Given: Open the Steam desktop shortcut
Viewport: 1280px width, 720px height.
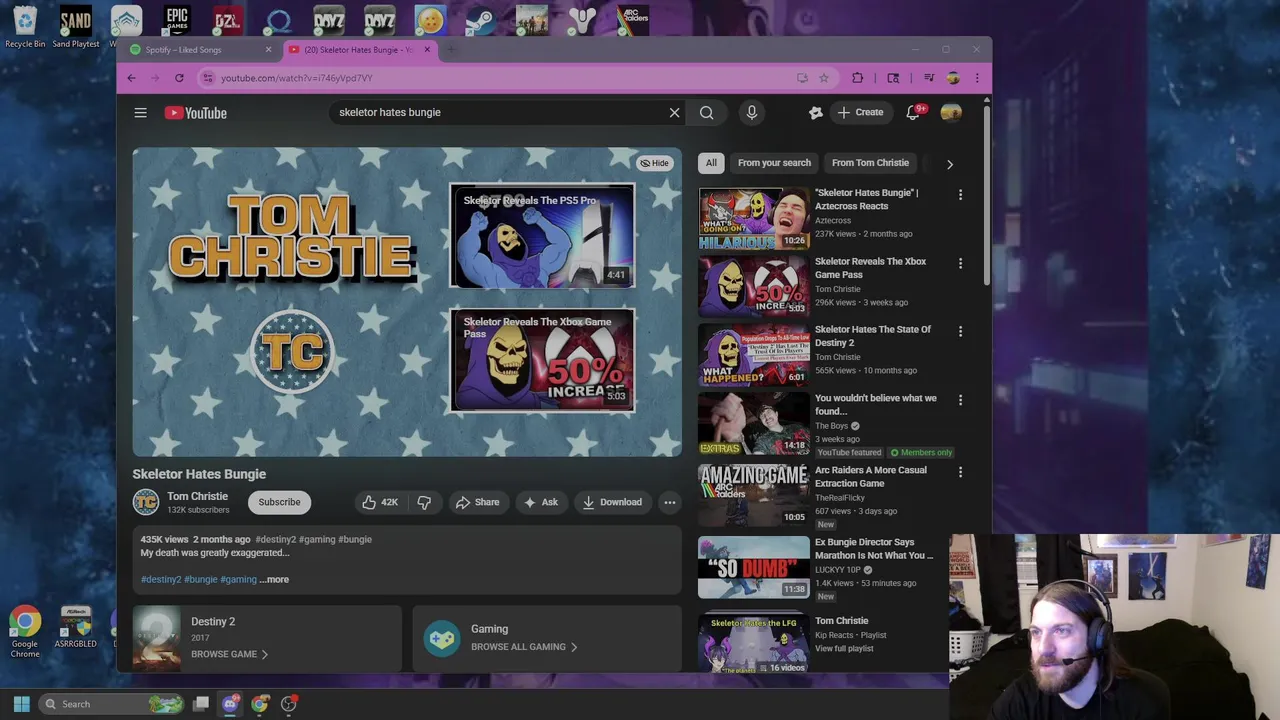Looking at the screenshot, I should 480,20.
